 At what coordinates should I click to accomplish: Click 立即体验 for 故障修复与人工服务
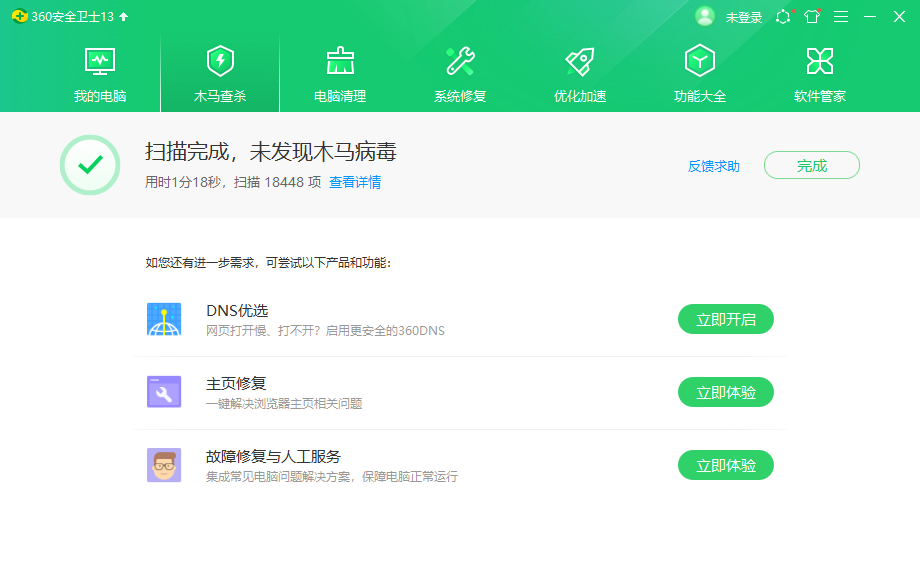click(726, 465)
